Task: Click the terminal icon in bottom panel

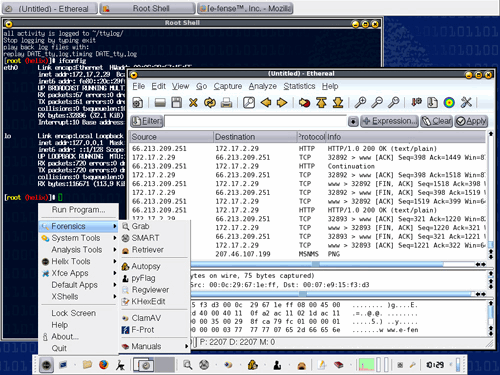Action: 63,365
